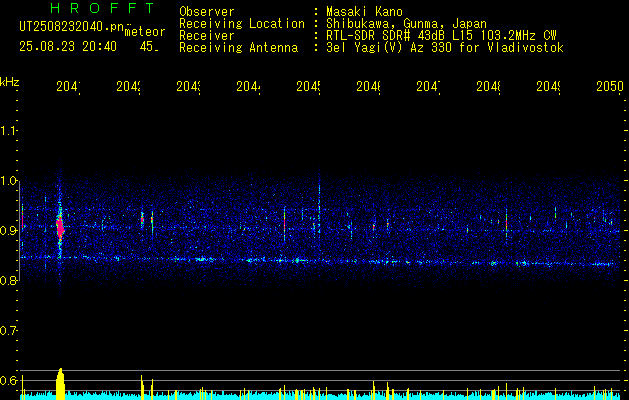Click the 'meteor' label
The image size is (629, 400).
click(x=145, y=32)
